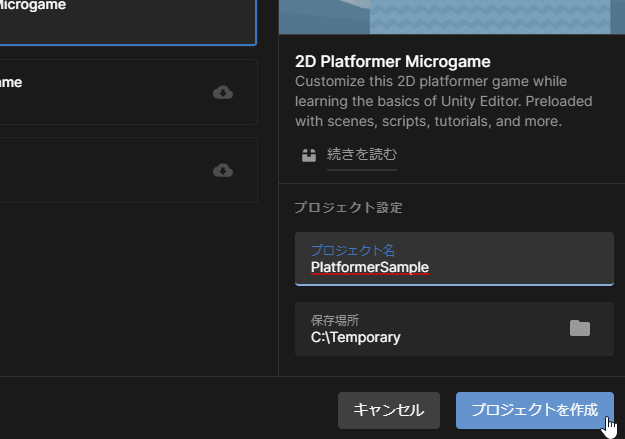Click the キャンセル button
This screenshot has width=625, height=439.
(389, 410)
